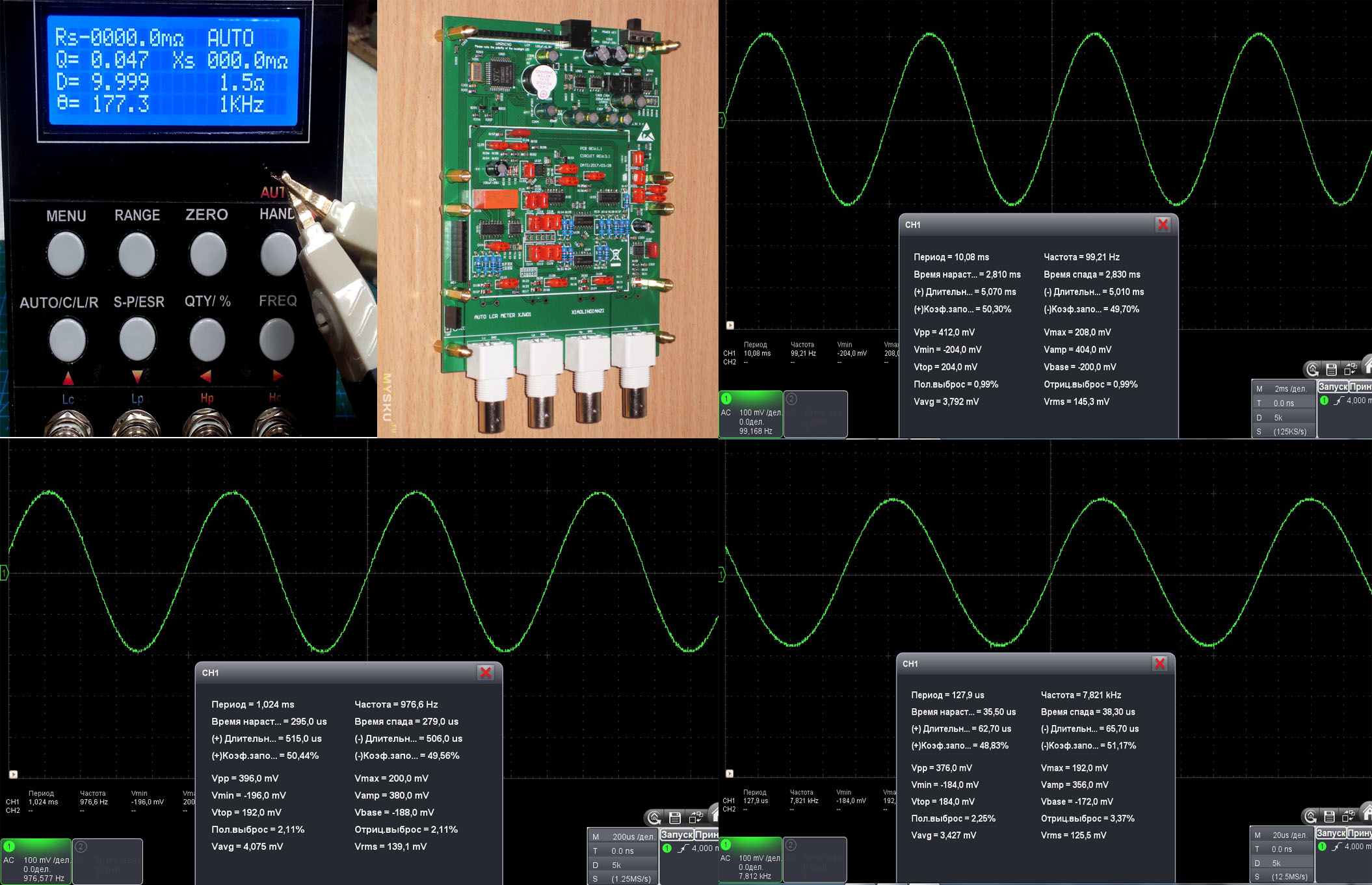Enable channel 2 tile next to the 7,812 kHz tile
The height and width of the screenshot is (885, 1372).
(815, 860)
